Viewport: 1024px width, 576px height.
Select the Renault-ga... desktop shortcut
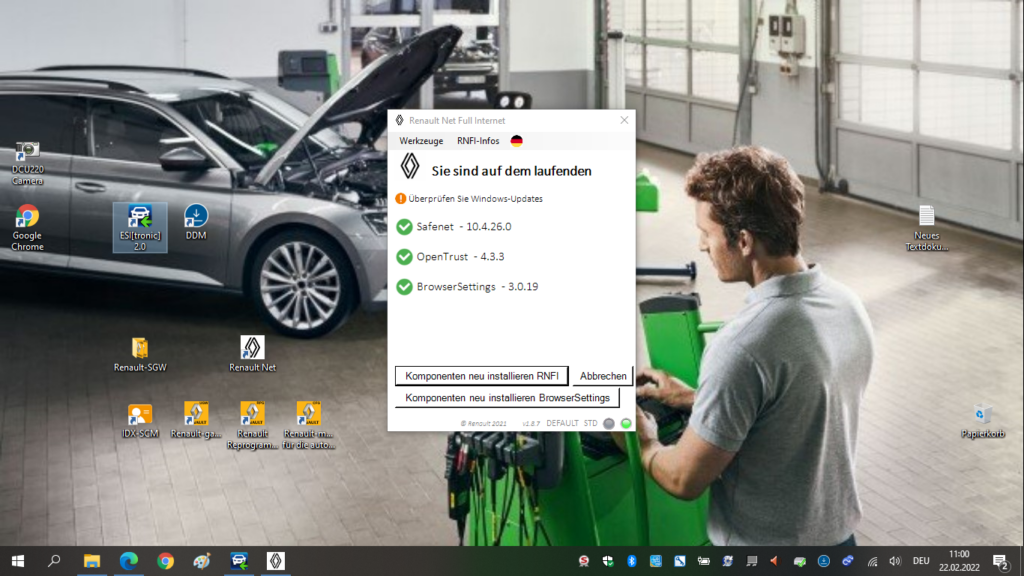[x=196, y=421]
